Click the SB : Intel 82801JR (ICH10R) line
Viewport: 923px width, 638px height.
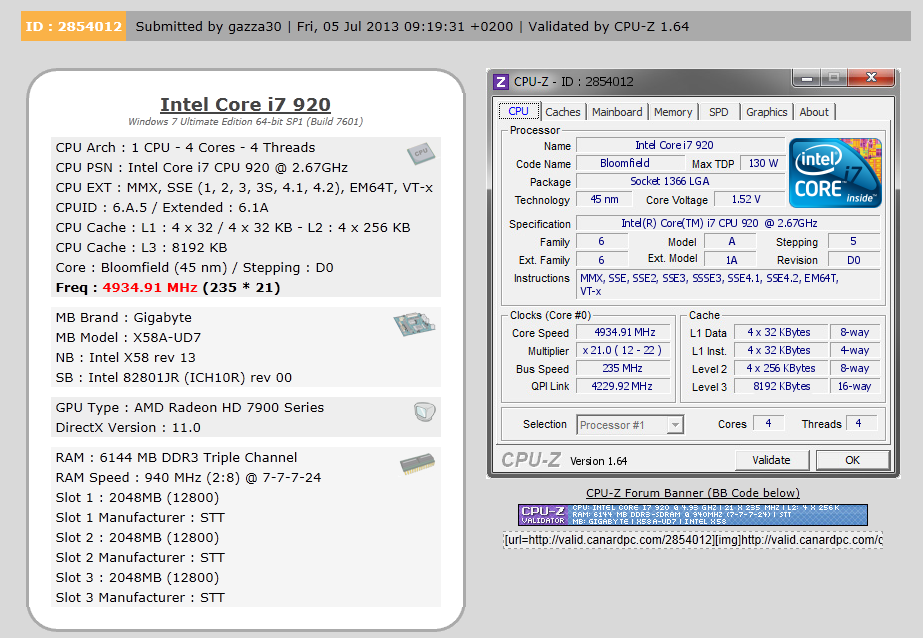pyautogui.click(x=174, y=378)
